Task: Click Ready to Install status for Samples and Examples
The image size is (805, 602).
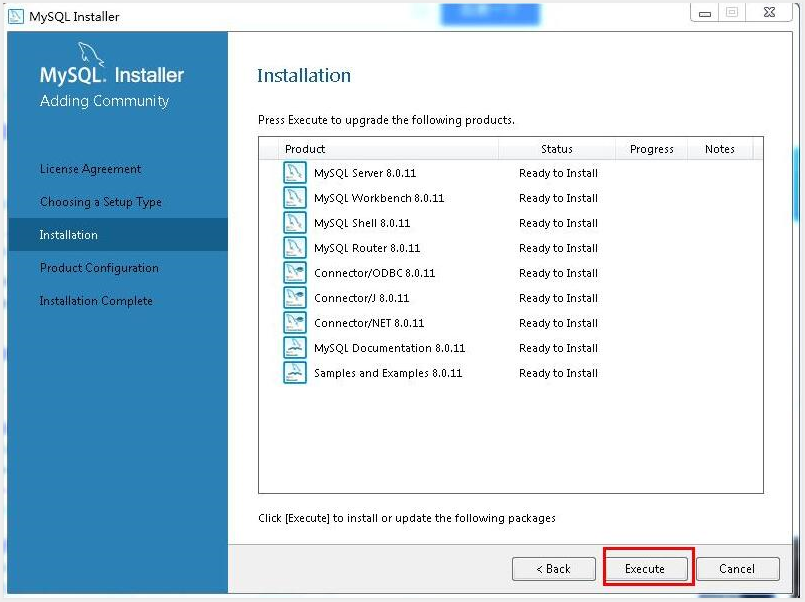Action: tap(559, 373)
